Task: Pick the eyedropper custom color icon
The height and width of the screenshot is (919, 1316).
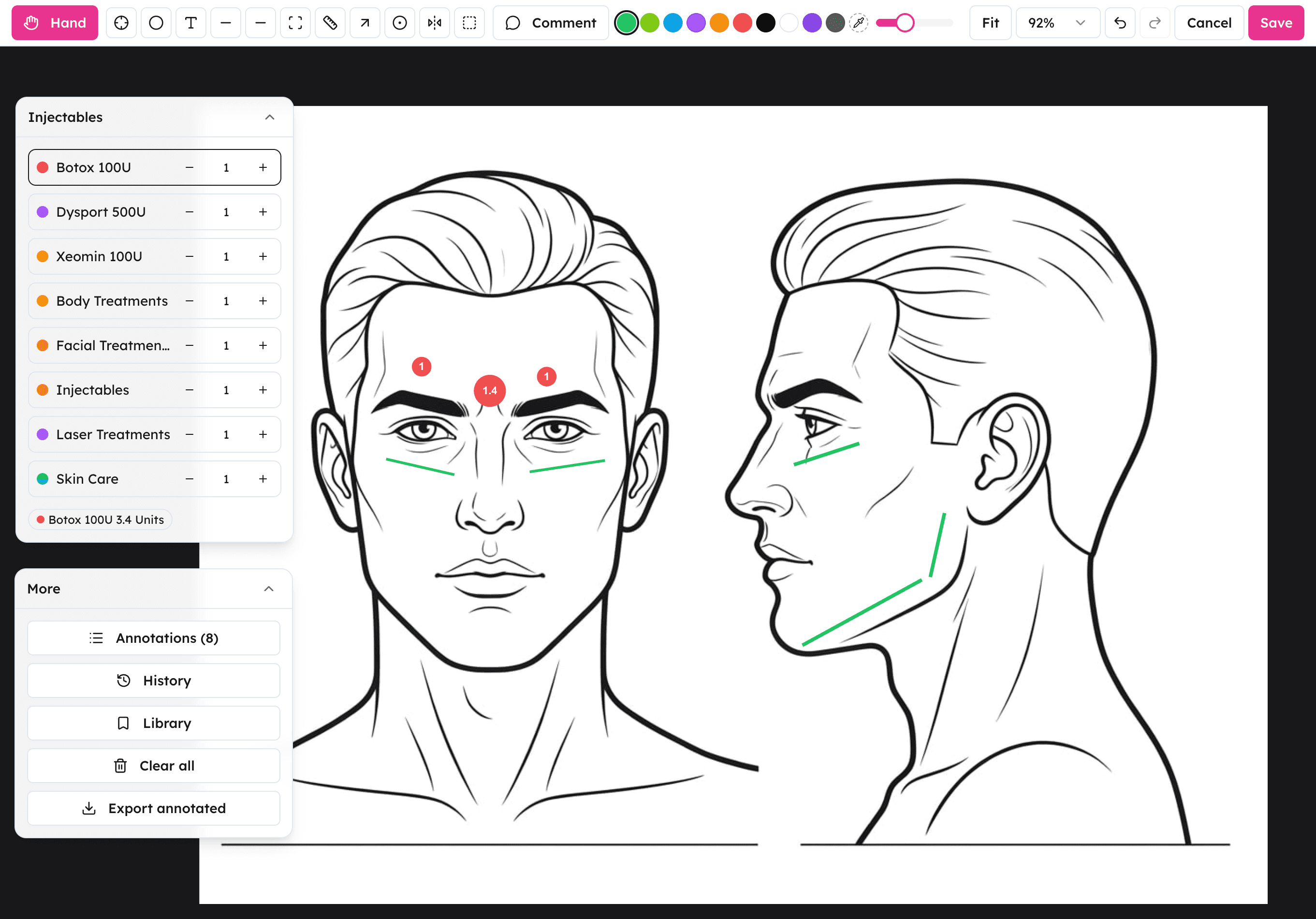Action: [858, 23]
